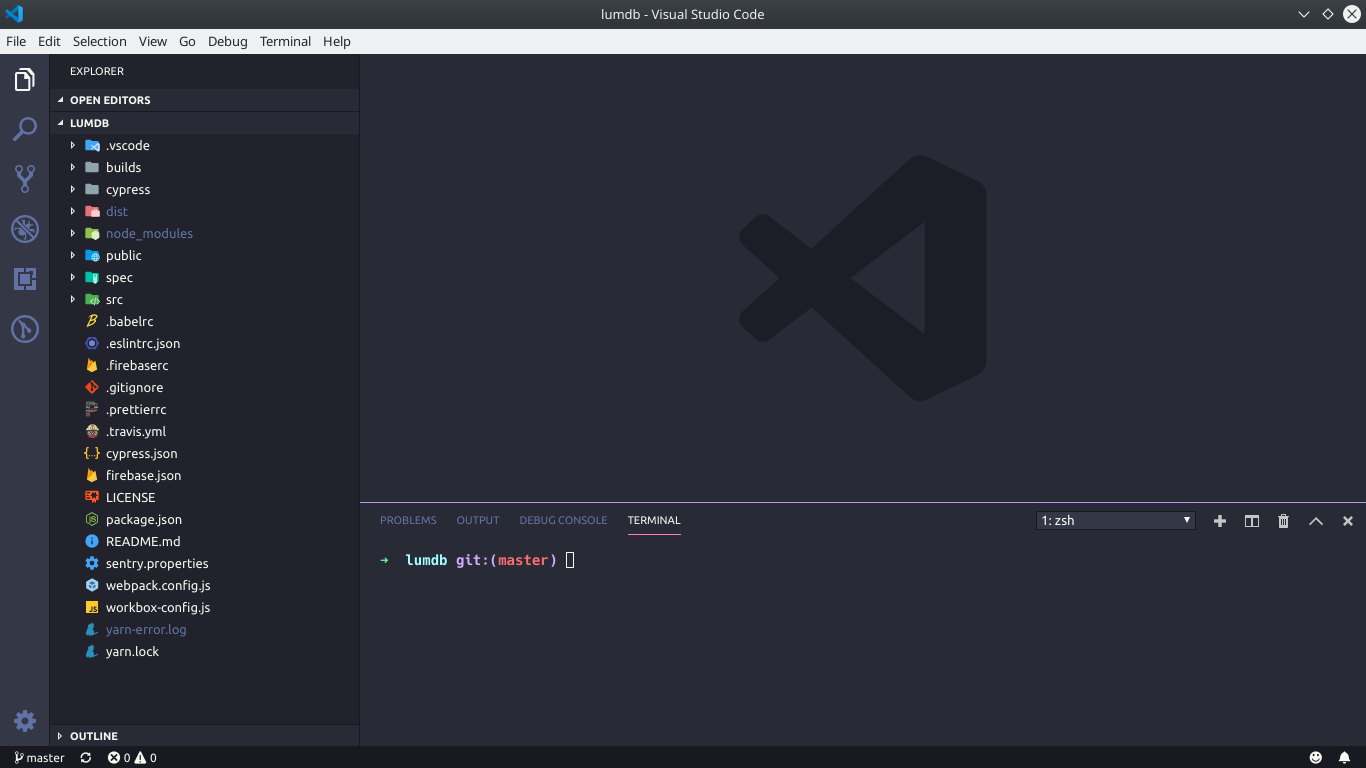Image resolution: width=1366 pixels, height=768 pixels.
Task: Click the .babelrc file icon
Action: (x=92, y=322)
